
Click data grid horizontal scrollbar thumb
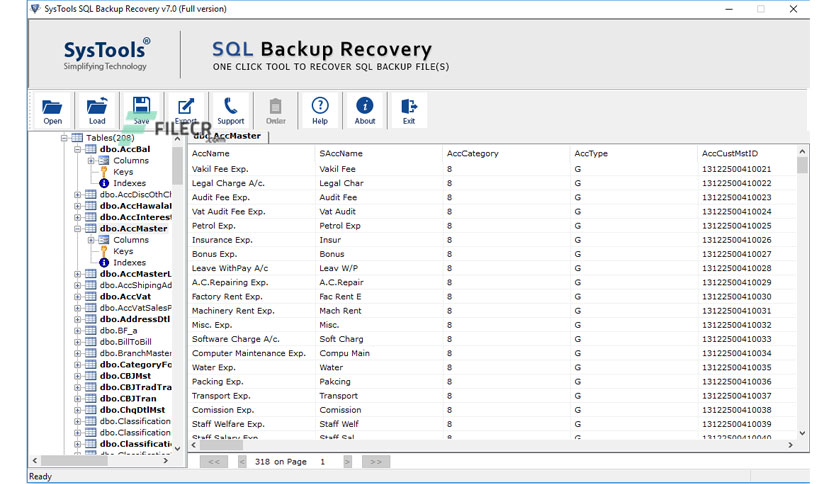point(221,445)
